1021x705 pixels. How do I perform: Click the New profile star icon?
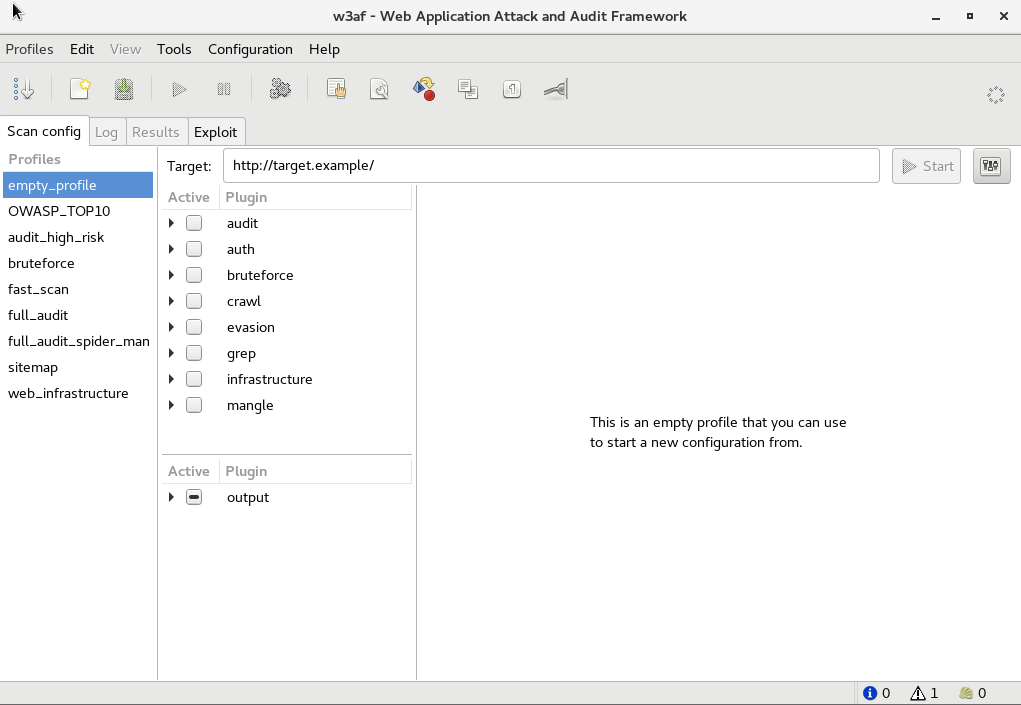(x=80, y=90)
